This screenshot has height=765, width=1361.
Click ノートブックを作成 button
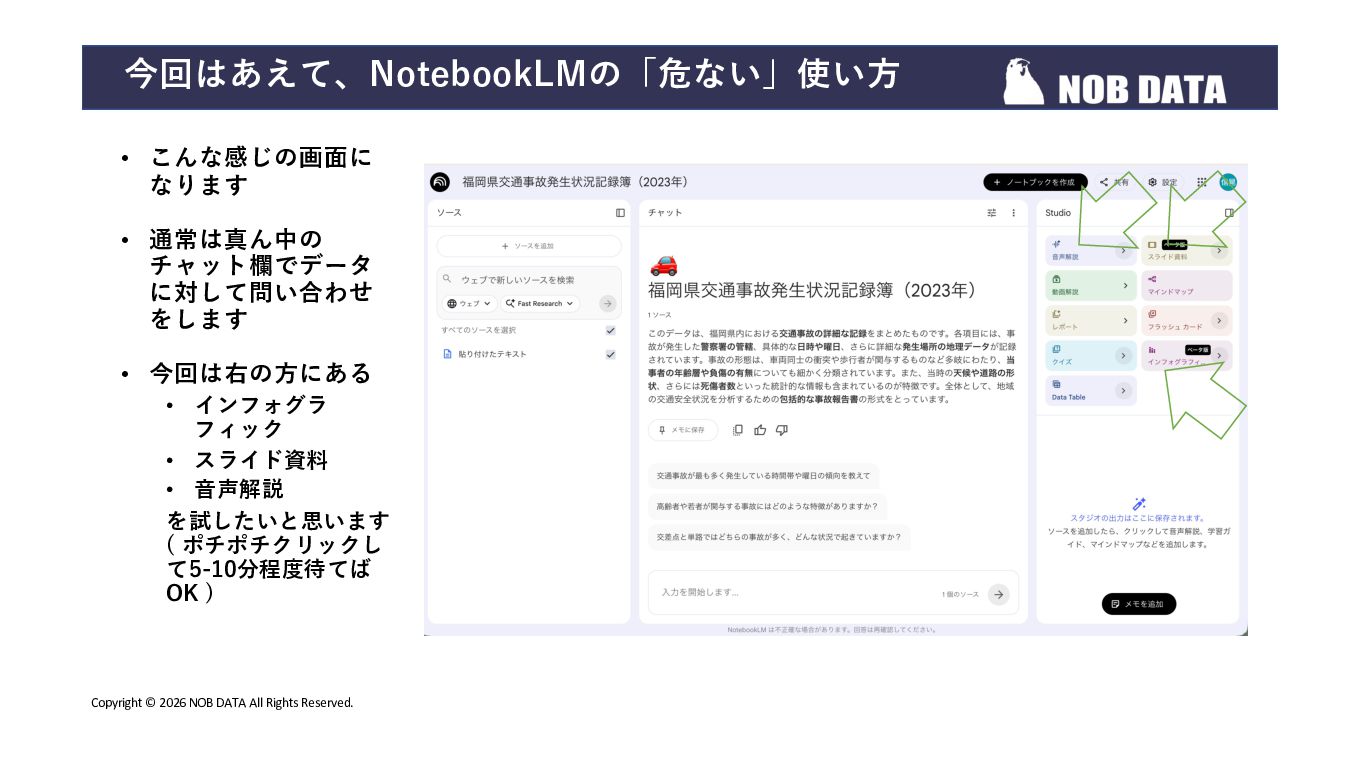[x=1035, y=182]
